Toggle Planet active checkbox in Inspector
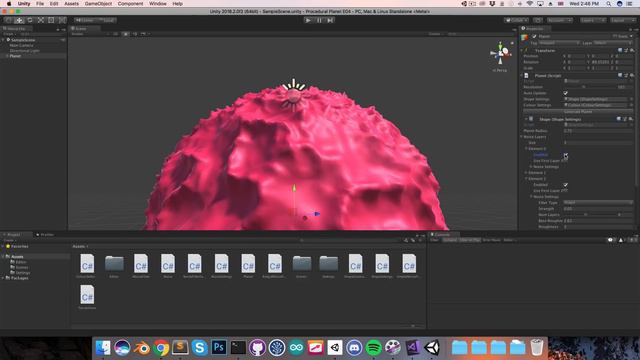This screenshot has width=640, height=360. (x=534, y=36)
